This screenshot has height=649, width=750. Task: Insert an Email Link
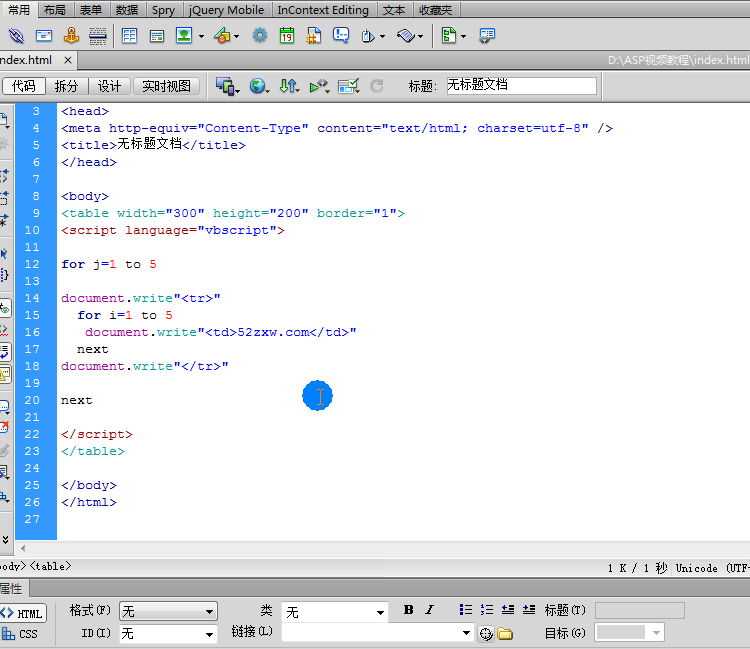pyautogui.click(x=44, y=36)
